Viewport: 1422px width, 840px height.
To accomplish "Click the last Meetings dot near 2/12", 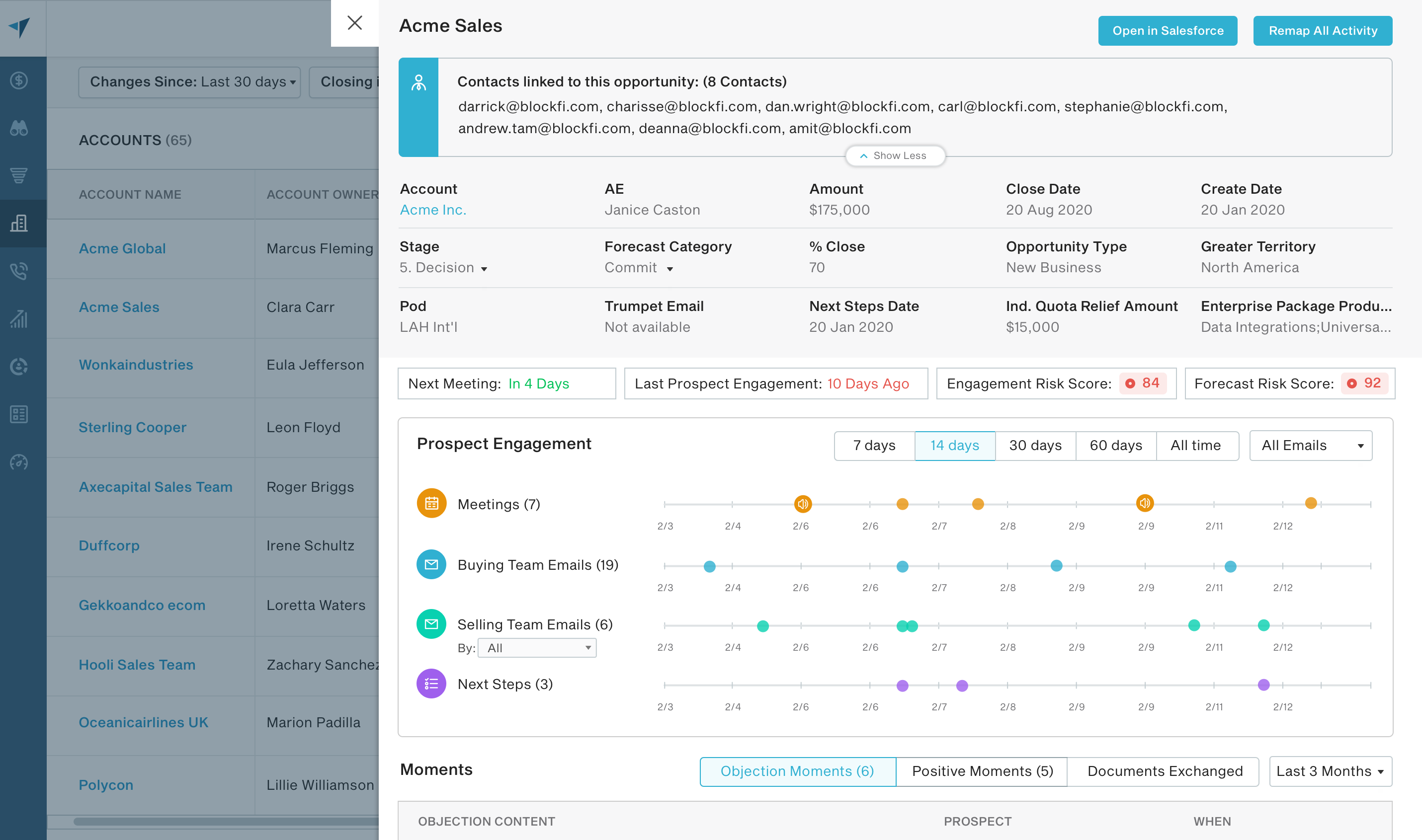I will pos(1311,503).
